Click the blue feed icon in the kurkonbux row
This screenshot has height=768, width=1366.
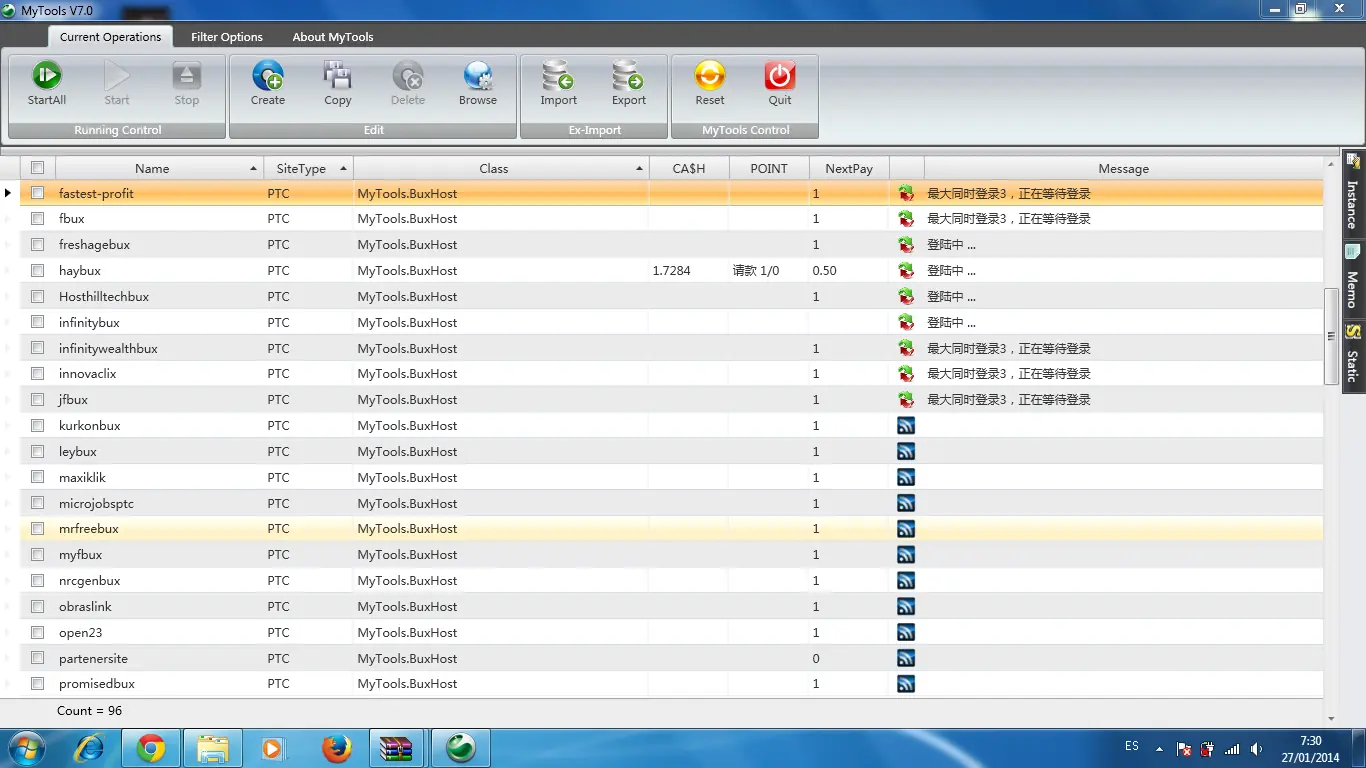click(906, 426)
